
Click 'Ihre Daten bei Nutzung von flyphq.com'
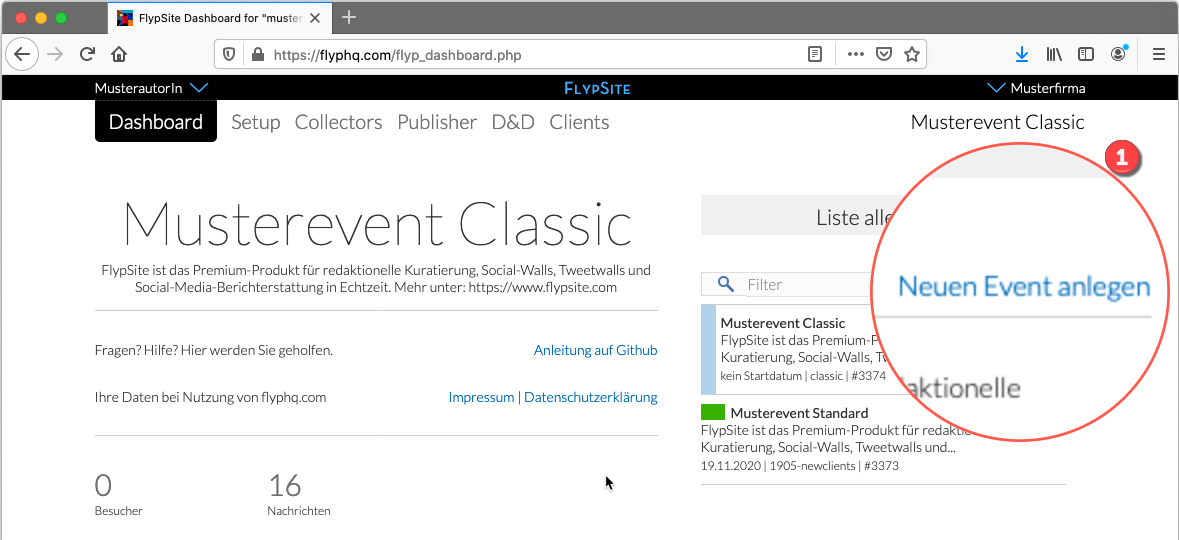coord(211,397)
